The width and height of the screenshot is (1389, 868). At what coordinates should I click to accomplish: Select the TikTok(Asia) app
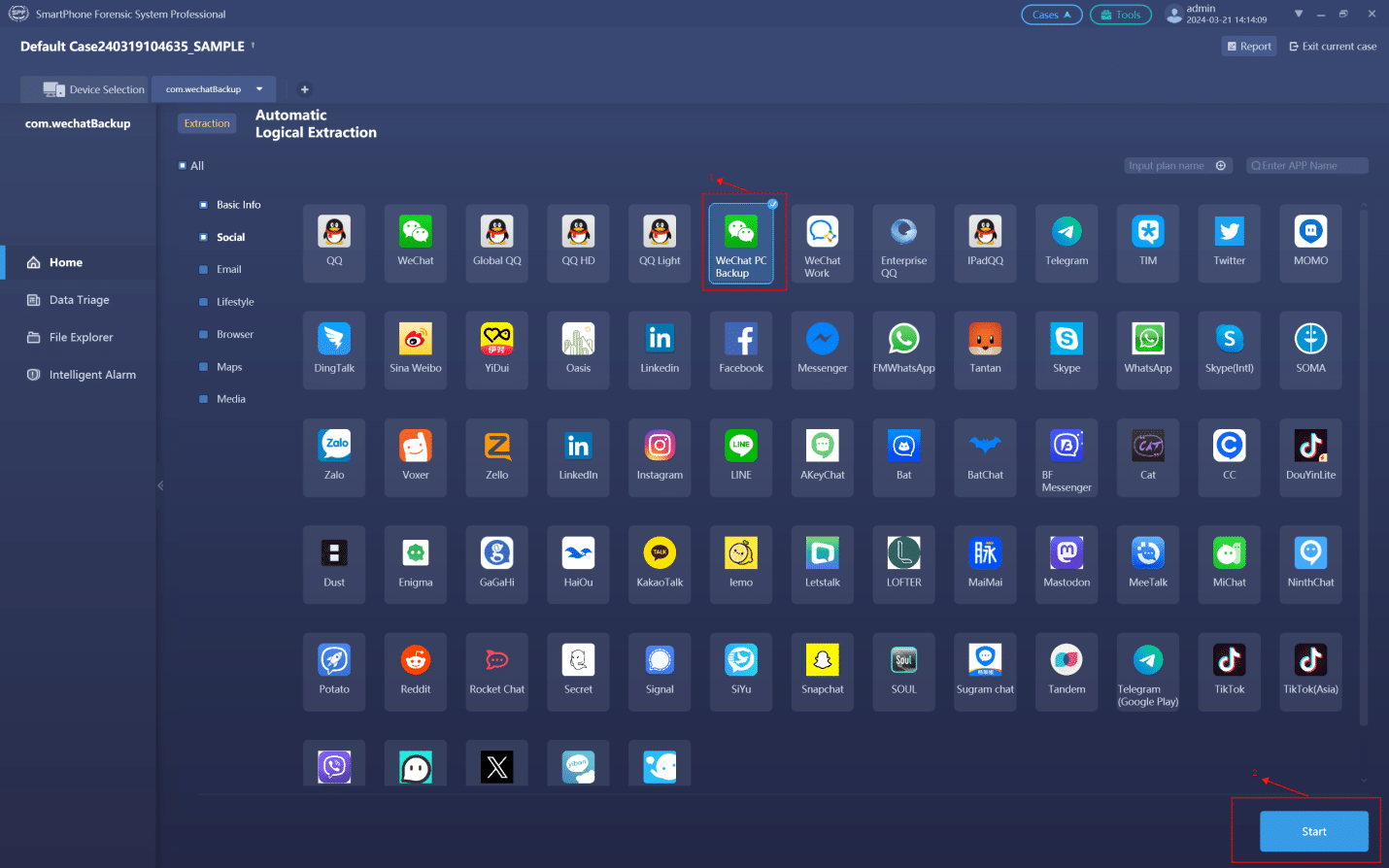(x=1311, y=672)
